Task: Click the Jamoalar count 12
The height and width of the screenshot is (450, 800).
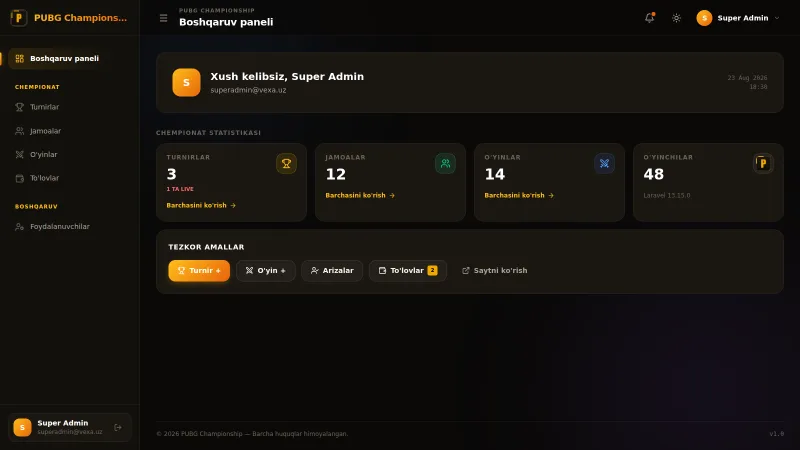Action: tap(336, 174)
